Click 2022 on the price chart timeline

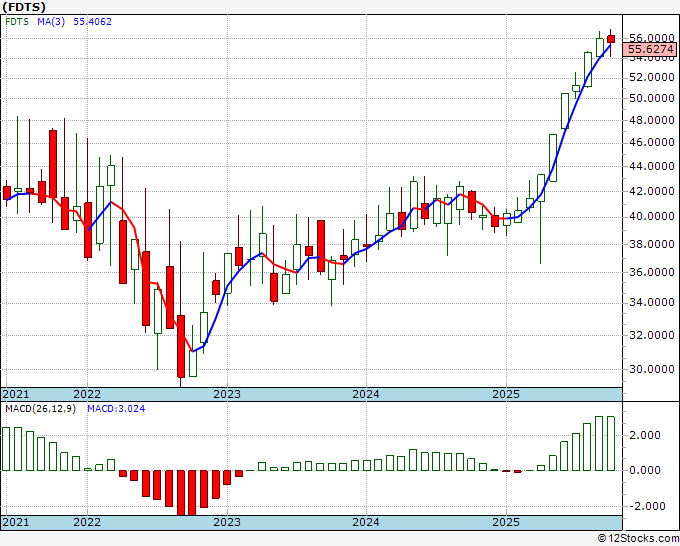click(87, 394)
